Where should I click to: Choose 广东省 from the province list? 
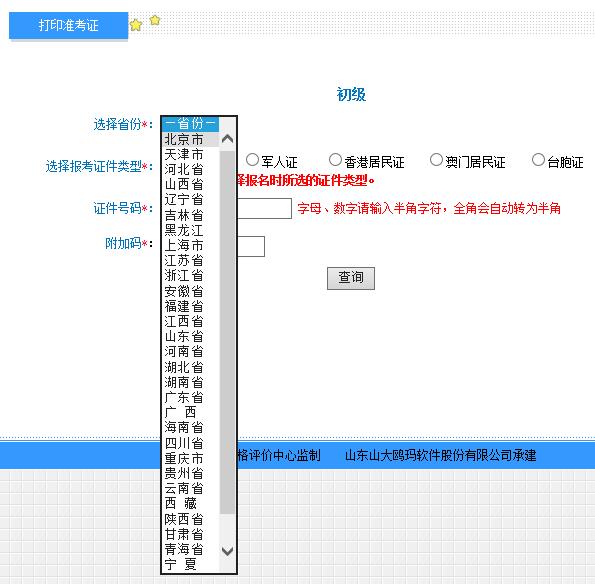click(x=191, y=397)
